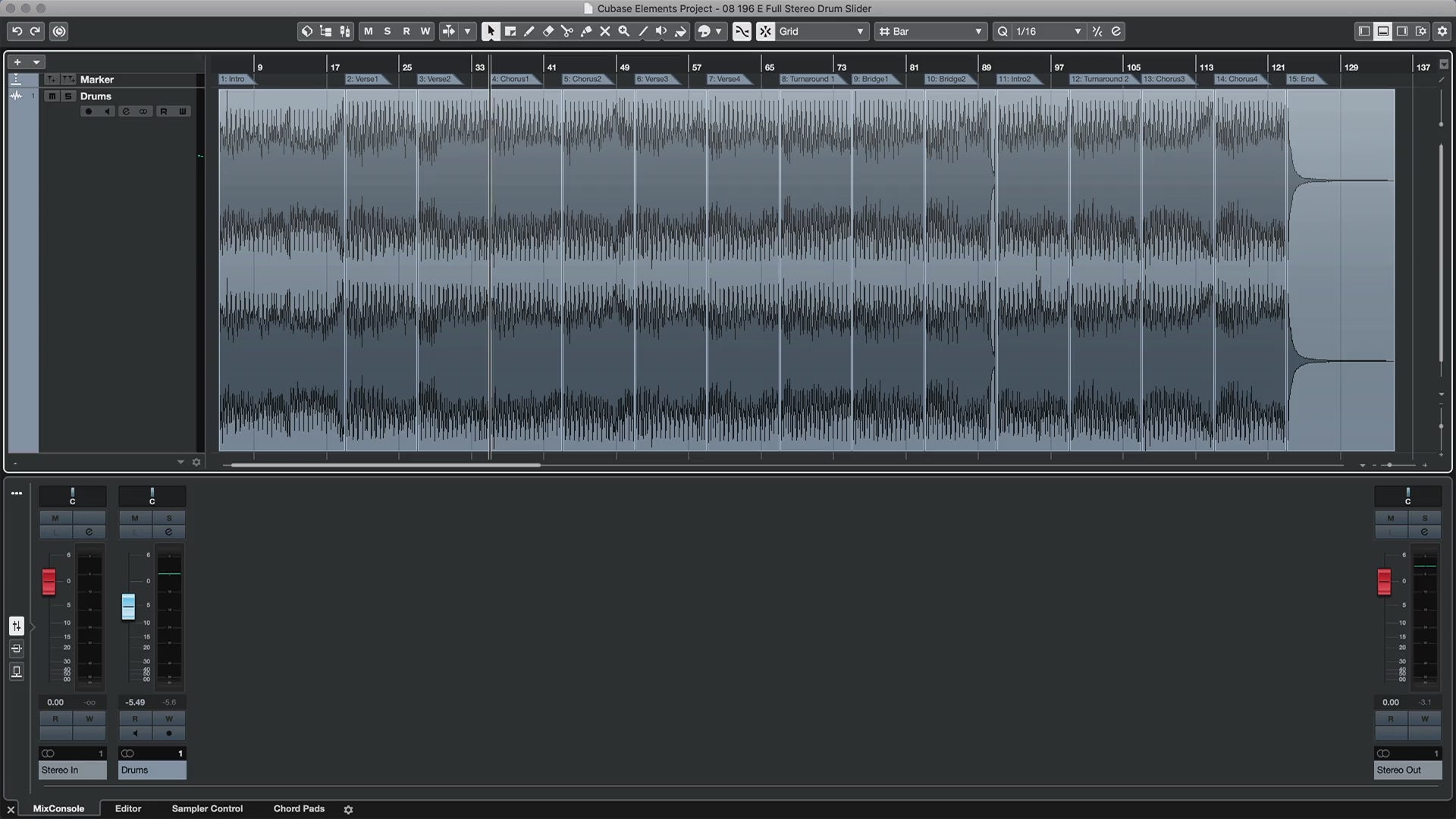1456x819 pixels.
Task: Open the track visibility configuration icon
Action: point(326,31)
